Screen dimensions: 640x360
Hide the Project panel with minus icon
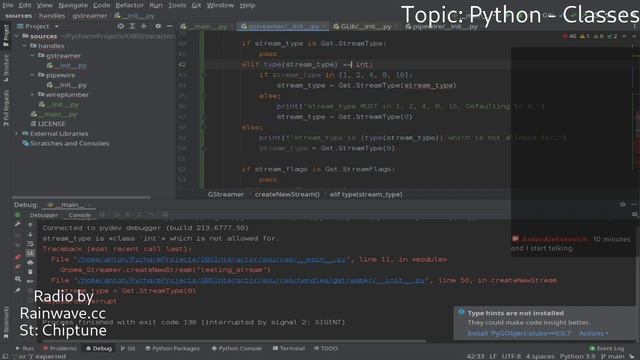tap(169, 26)
